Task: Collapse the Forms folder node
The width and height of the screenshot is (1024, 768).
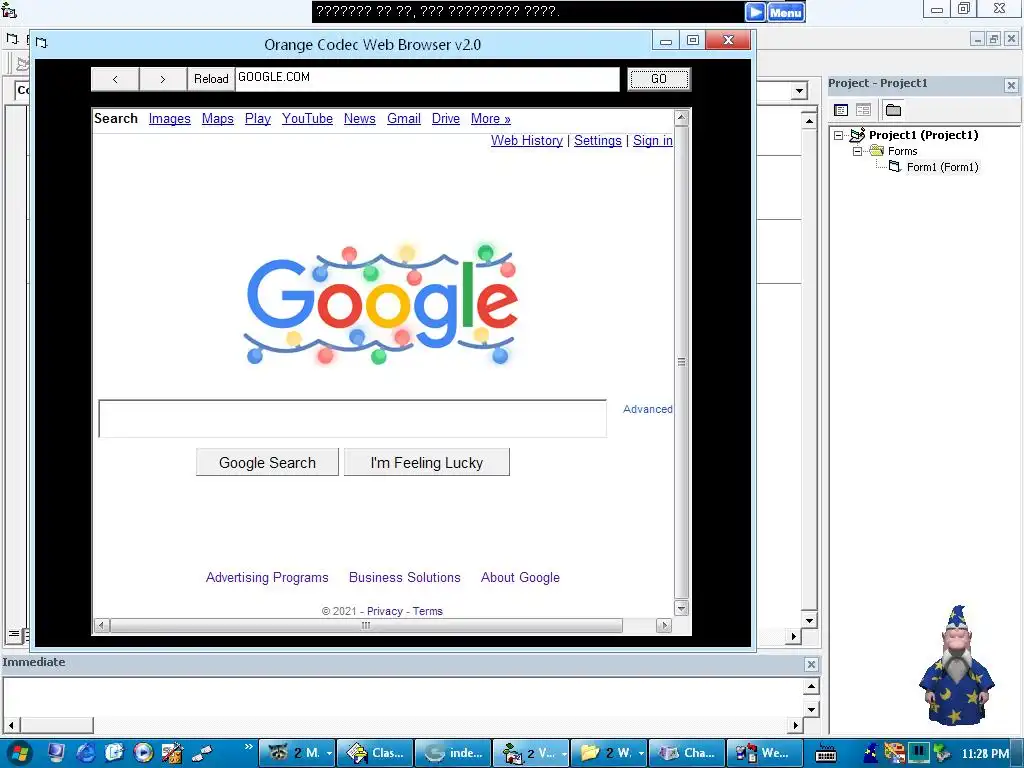Action: (x=857, y=151)
